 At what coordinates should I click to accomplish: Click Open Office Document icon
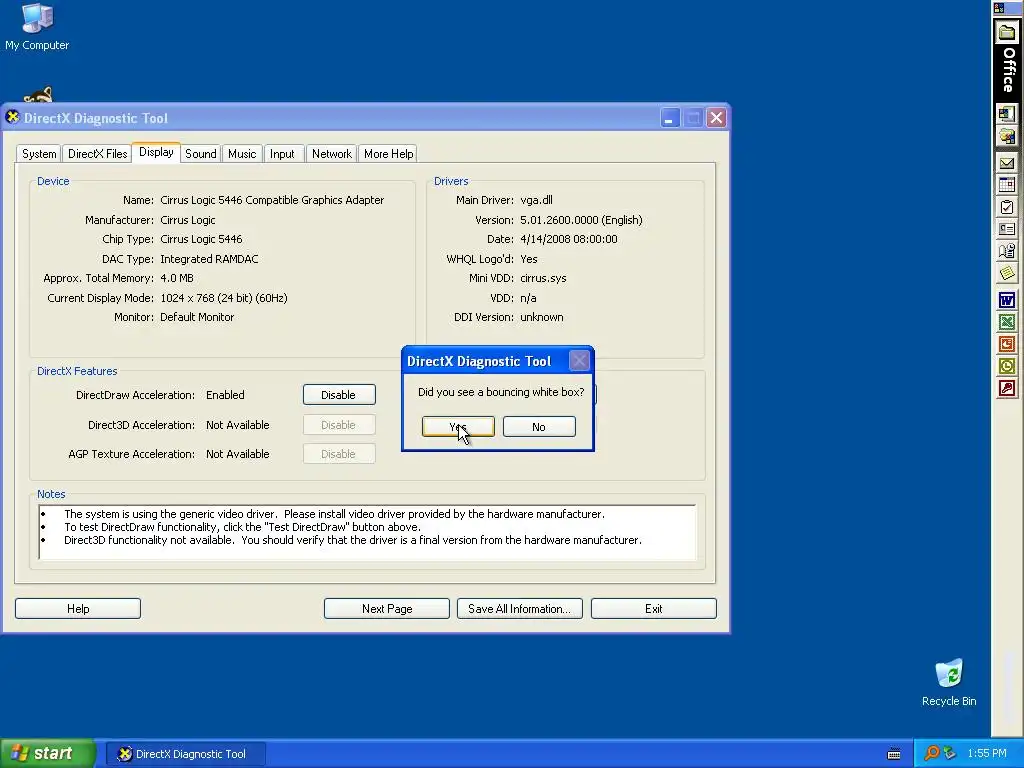click(1007, 136)
